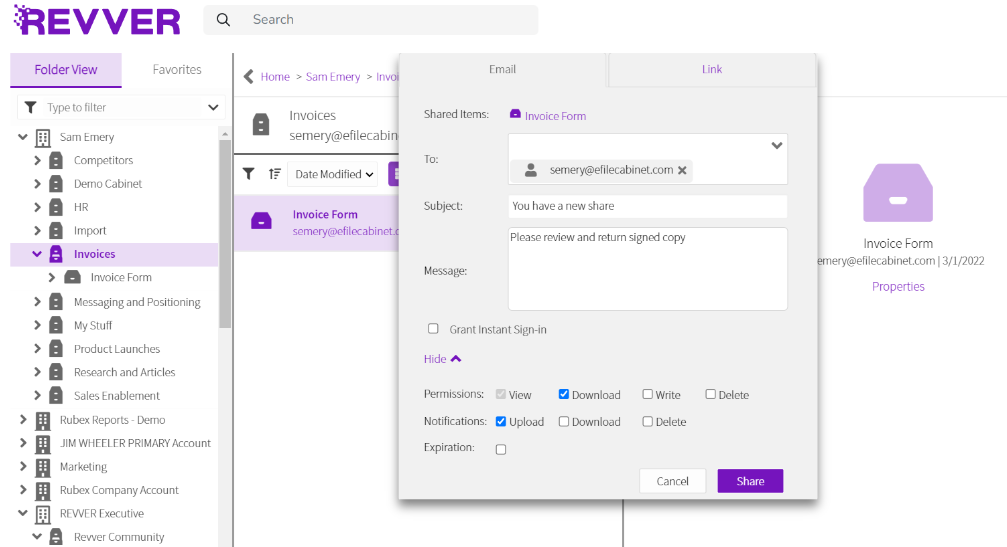Click the filter funnel icon next to Date Modified
This screenshot has height=547, width=1007.
(249, 174)
